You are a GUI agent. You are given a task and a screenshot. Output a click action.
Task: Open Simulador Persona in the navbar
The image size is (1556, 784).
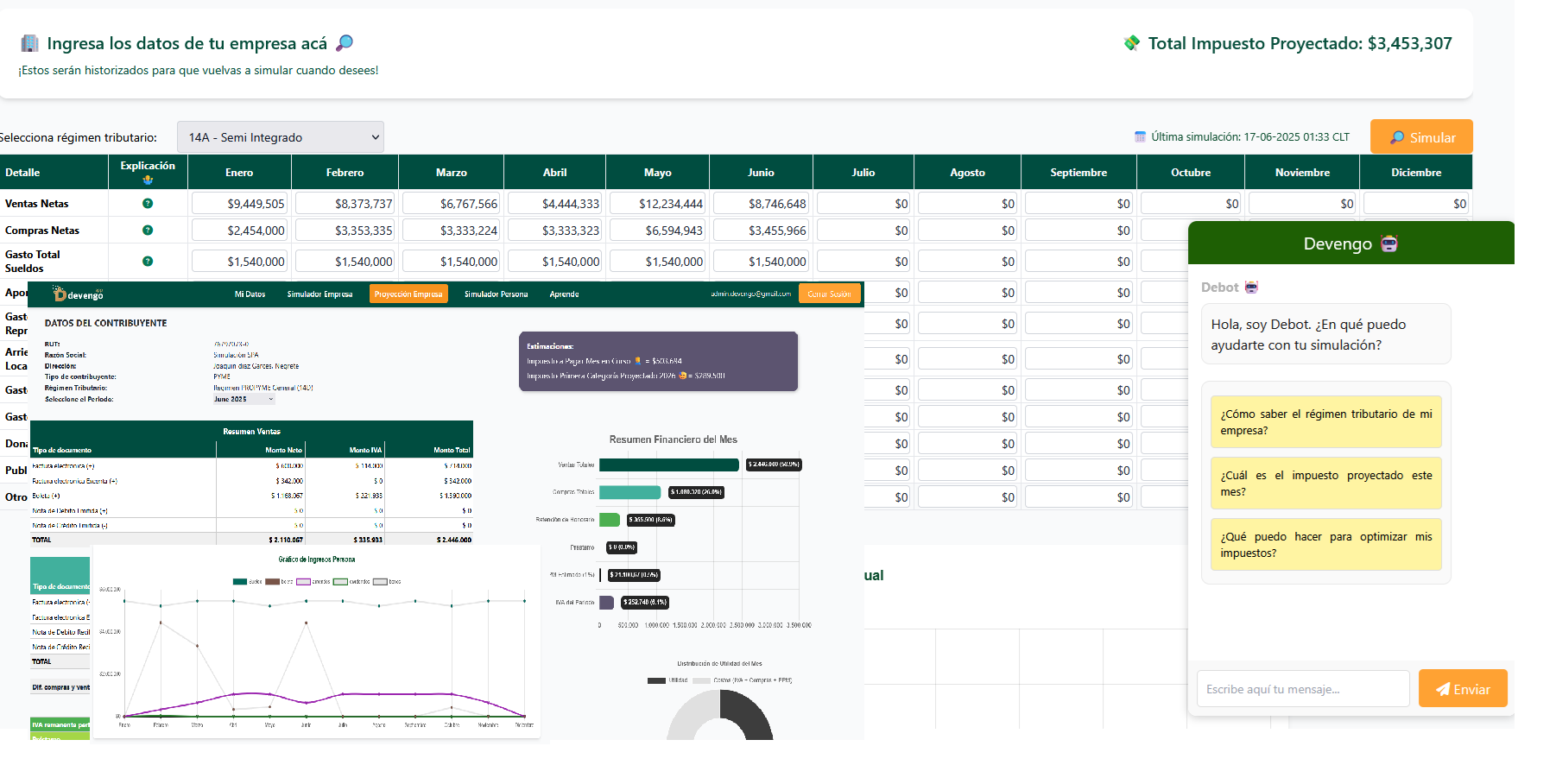point(496,294)
